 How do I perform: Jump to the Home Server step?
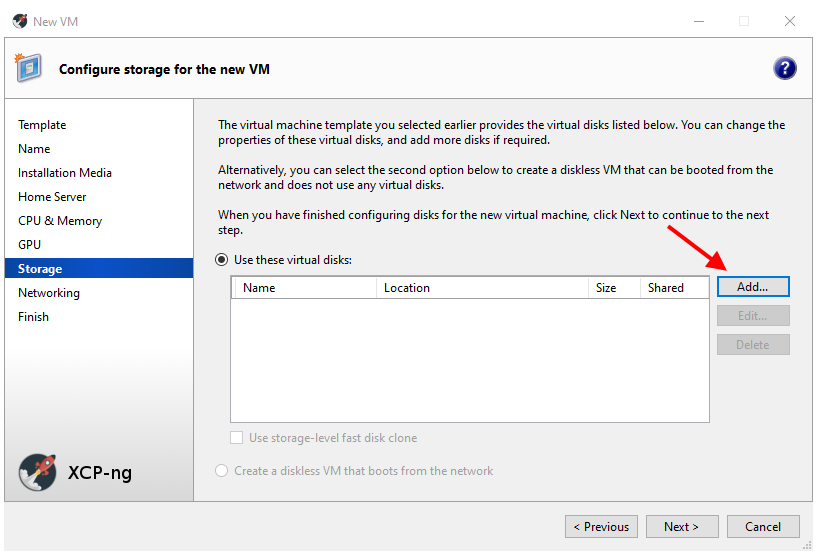point(52,197)
